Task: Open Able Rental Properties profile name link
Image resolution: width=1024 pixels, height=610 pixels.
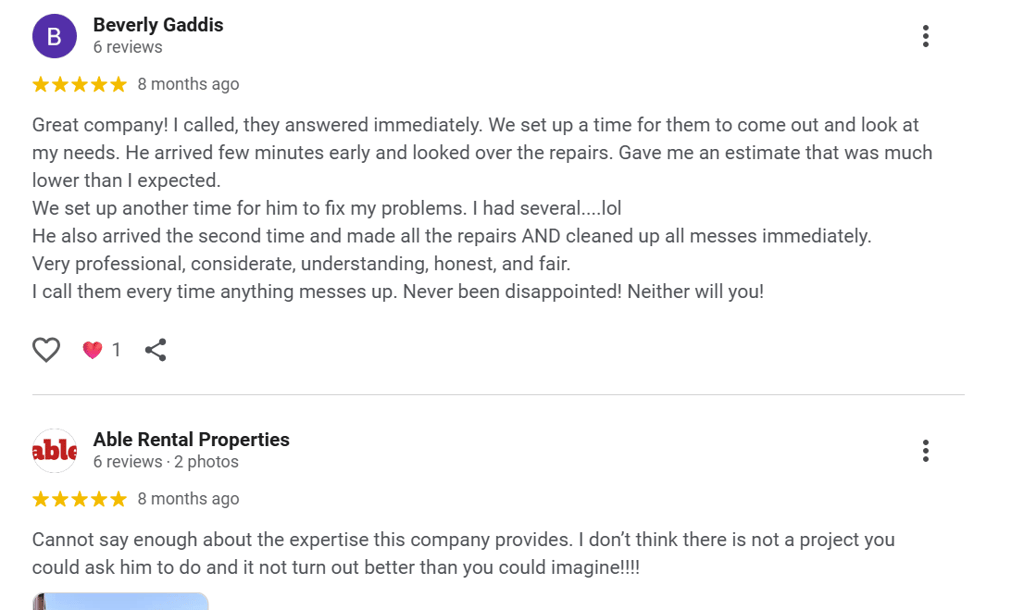Action: tap(191, 440)
